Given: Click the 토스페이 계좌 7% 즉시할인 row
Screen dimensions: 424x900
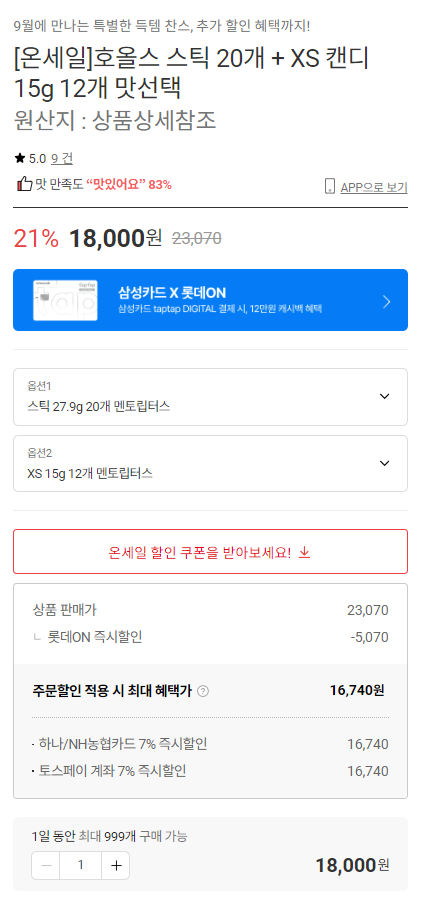Looking at the screenshot, I should pos(211,771).
